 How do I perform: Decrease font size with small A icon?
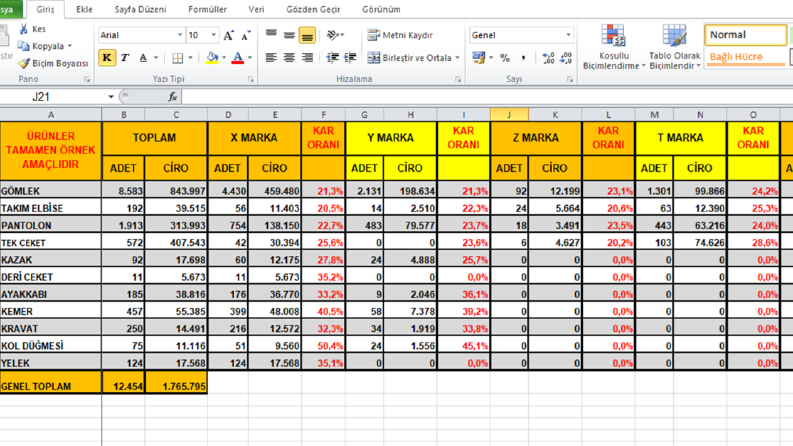coord(246,35)
